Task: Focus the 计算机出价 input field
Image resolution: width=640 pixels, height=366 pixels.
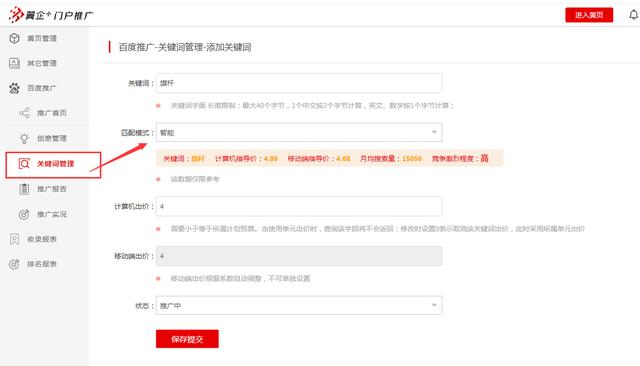Action: coord(299,206)
